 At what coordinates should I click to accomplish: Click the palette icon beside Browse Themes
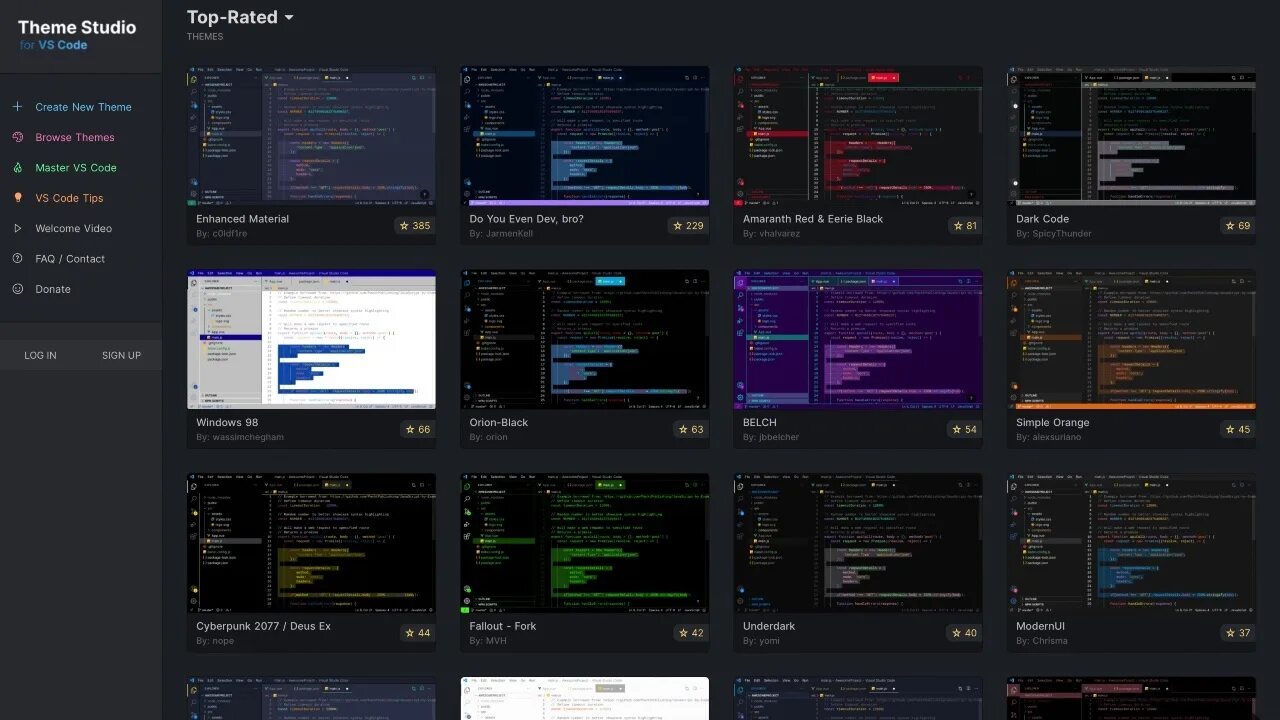coord(17,137)
